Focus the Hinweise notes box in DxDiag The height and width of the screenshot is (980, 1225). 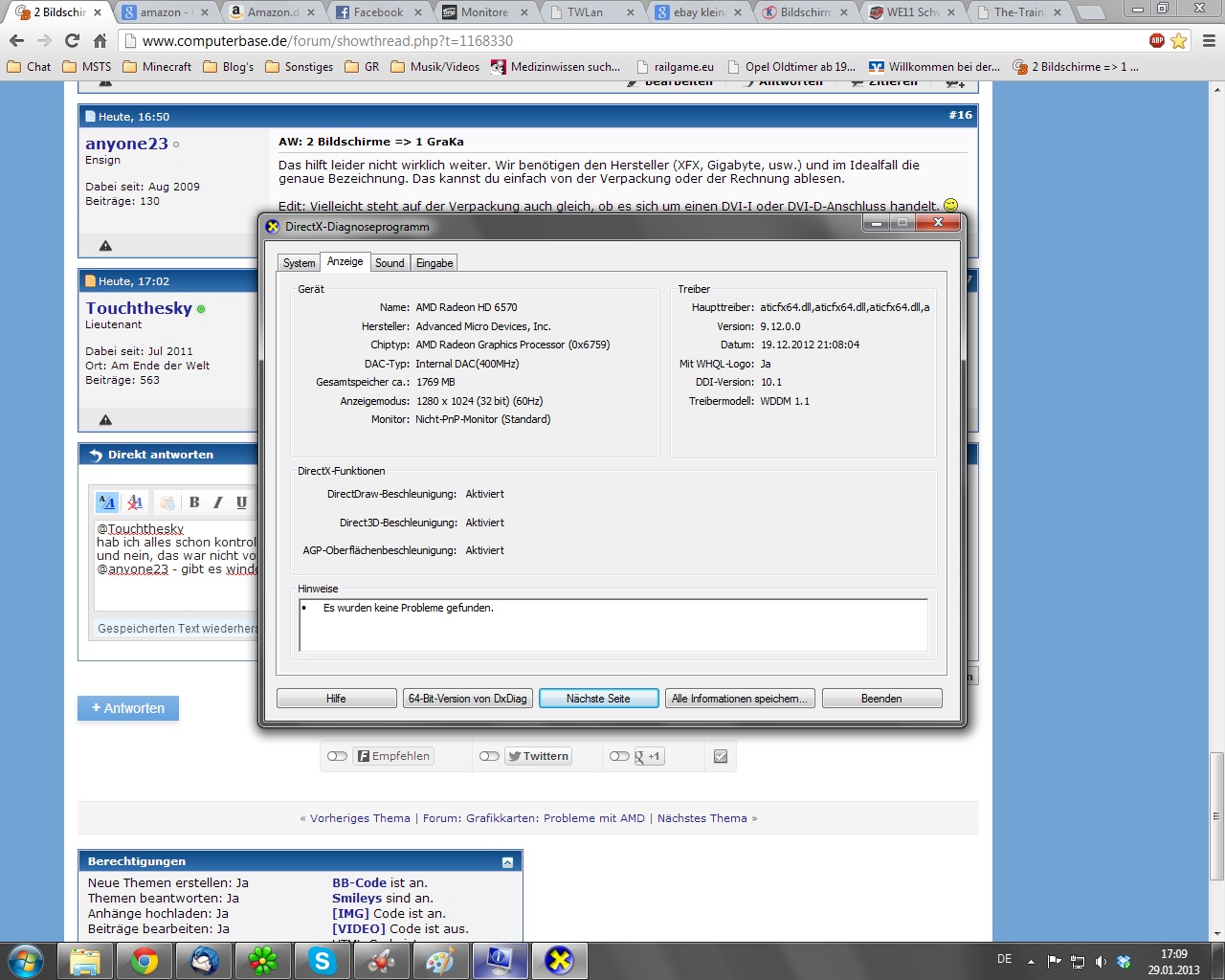click(613, 625)
